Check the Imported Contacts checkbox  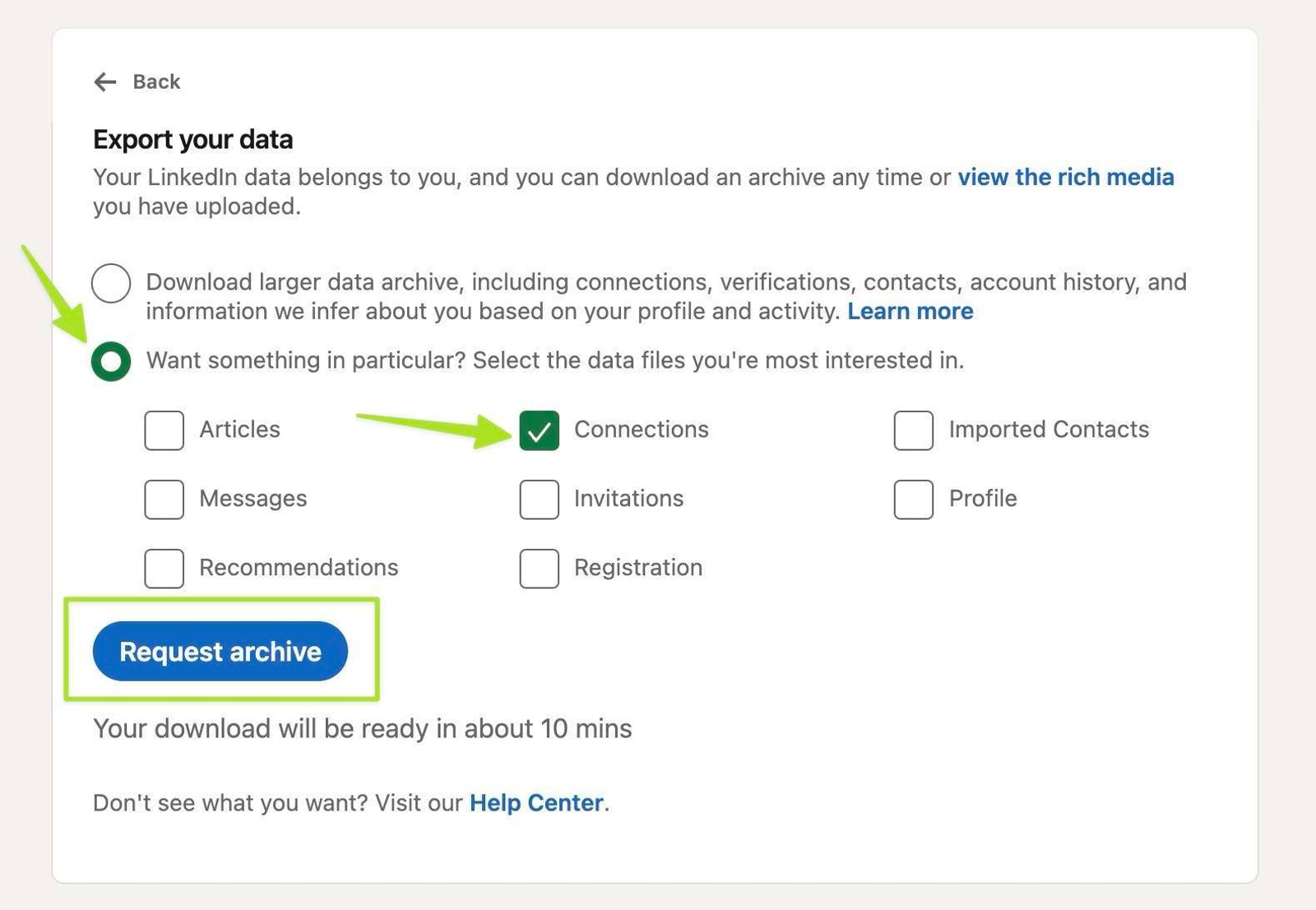pos(914,430)
